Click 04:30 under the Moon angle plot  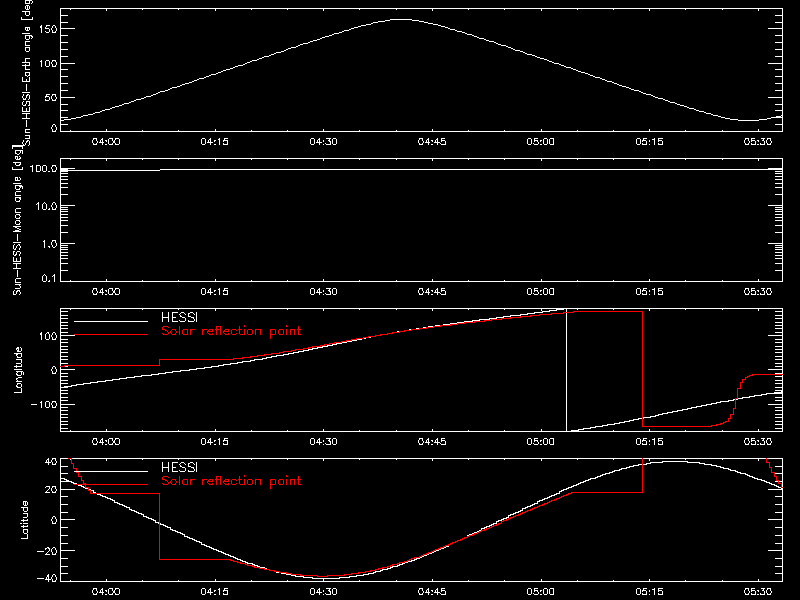(x=323, y=292)
